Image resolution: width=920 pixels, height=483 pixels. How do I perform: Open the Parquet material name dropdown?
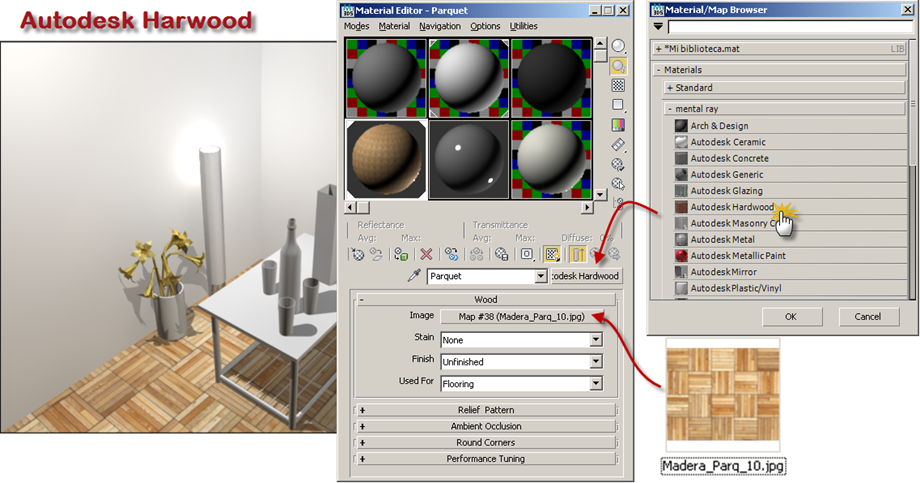pos(541,276)
